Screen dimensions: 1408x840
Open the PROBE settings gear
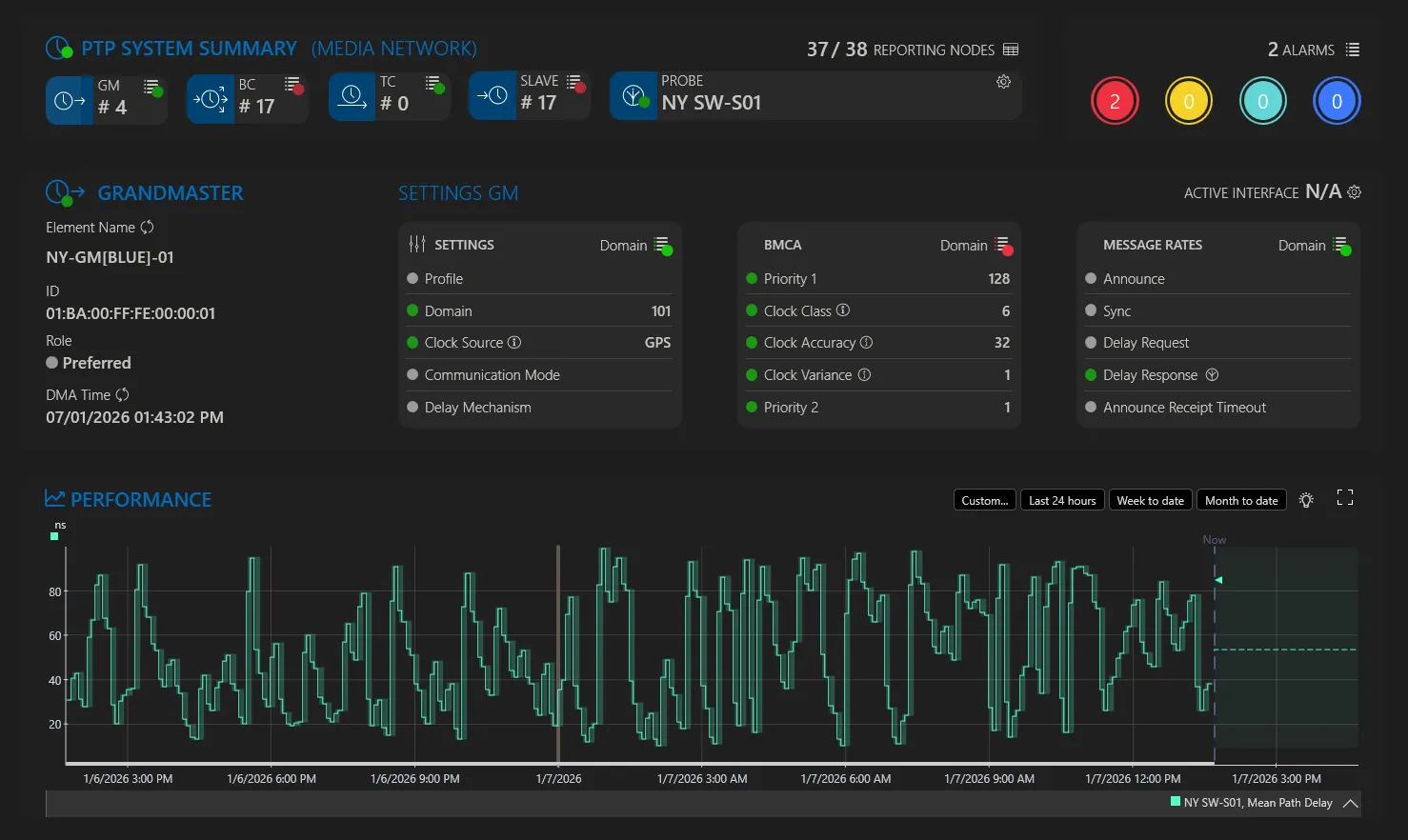1003,82
